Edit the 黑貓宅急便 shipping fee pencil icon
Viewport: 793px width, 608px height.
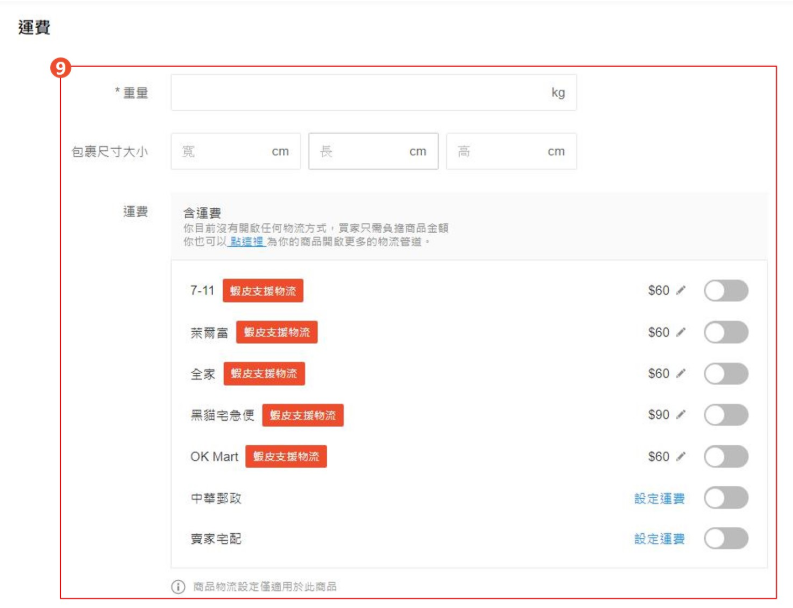point(681,415)
